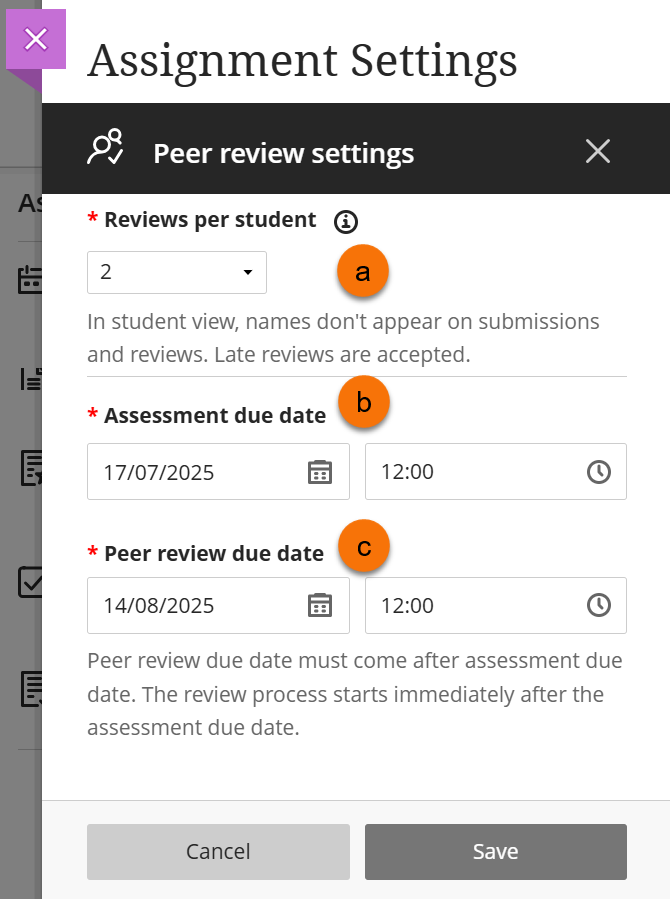
Task: Click the orange marker labeled c
Action: 363,546
